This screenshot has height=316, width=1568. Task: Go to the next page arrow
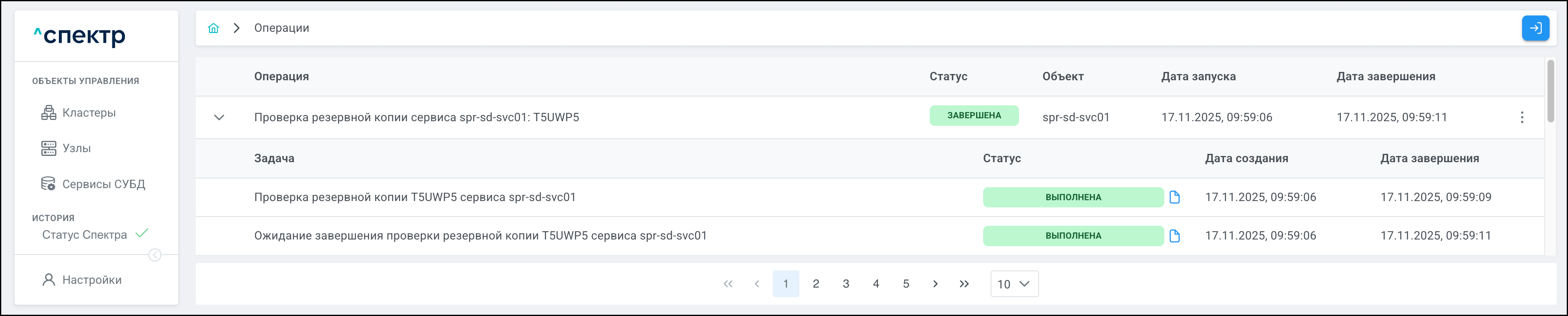click(935, 284)
